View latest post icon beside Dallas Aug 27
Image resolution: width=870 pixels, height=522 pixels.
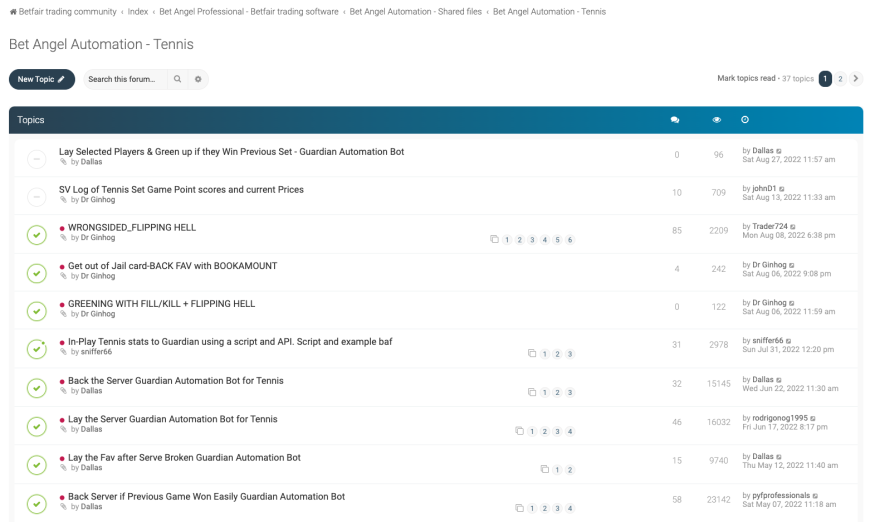pos(779,151)
